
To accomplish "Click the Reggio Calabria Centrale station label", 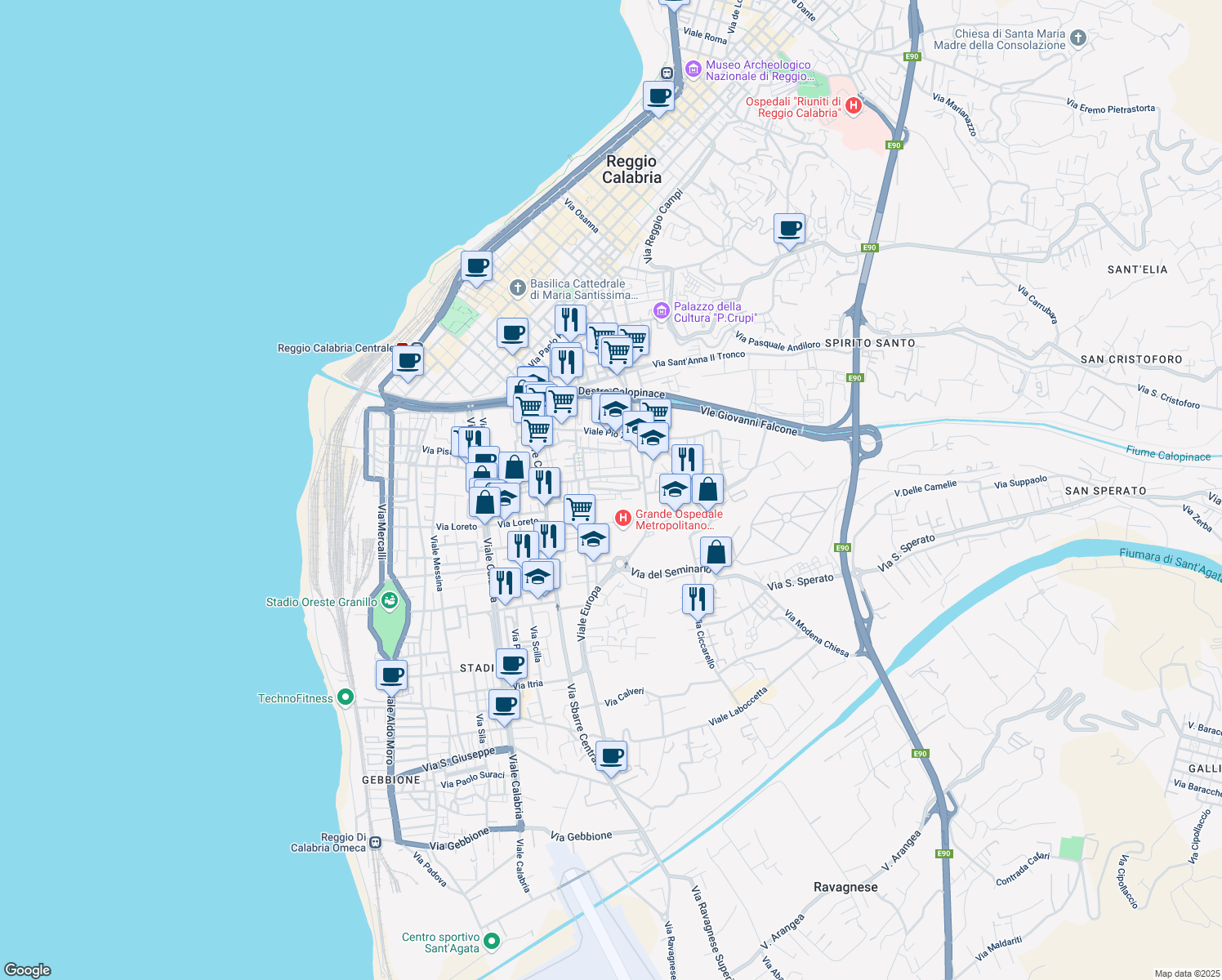I will (x=336, y=348).
